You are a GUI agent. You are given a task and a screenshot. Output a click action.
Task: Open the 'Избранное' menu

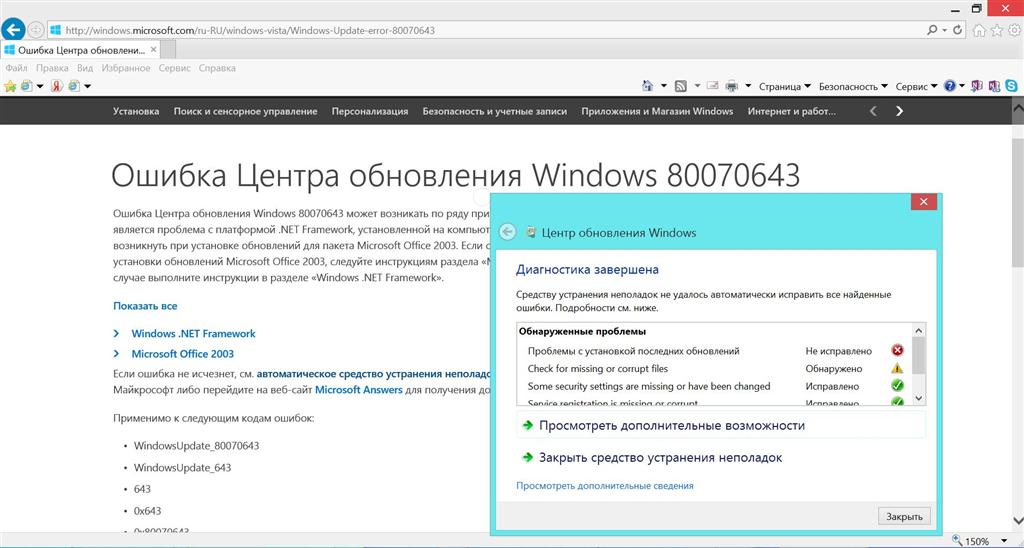tap(125, 68)
